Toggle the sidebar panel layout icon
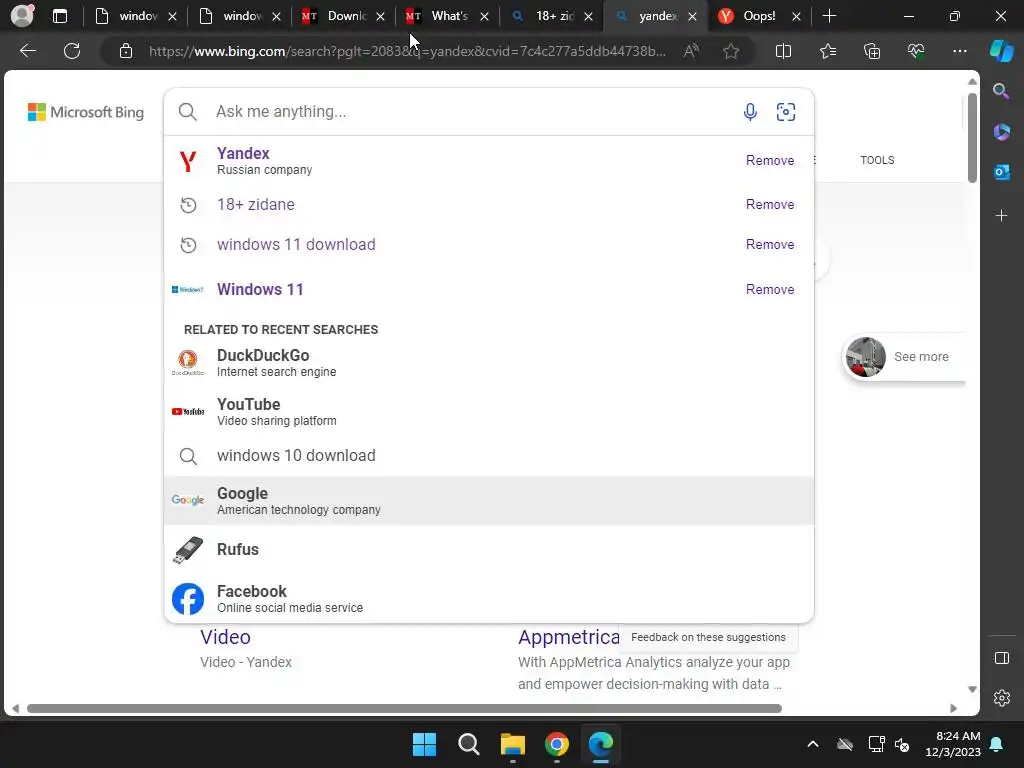Image resolution: width=1024 pixels, height=768 pixels. coord(1002,658)
